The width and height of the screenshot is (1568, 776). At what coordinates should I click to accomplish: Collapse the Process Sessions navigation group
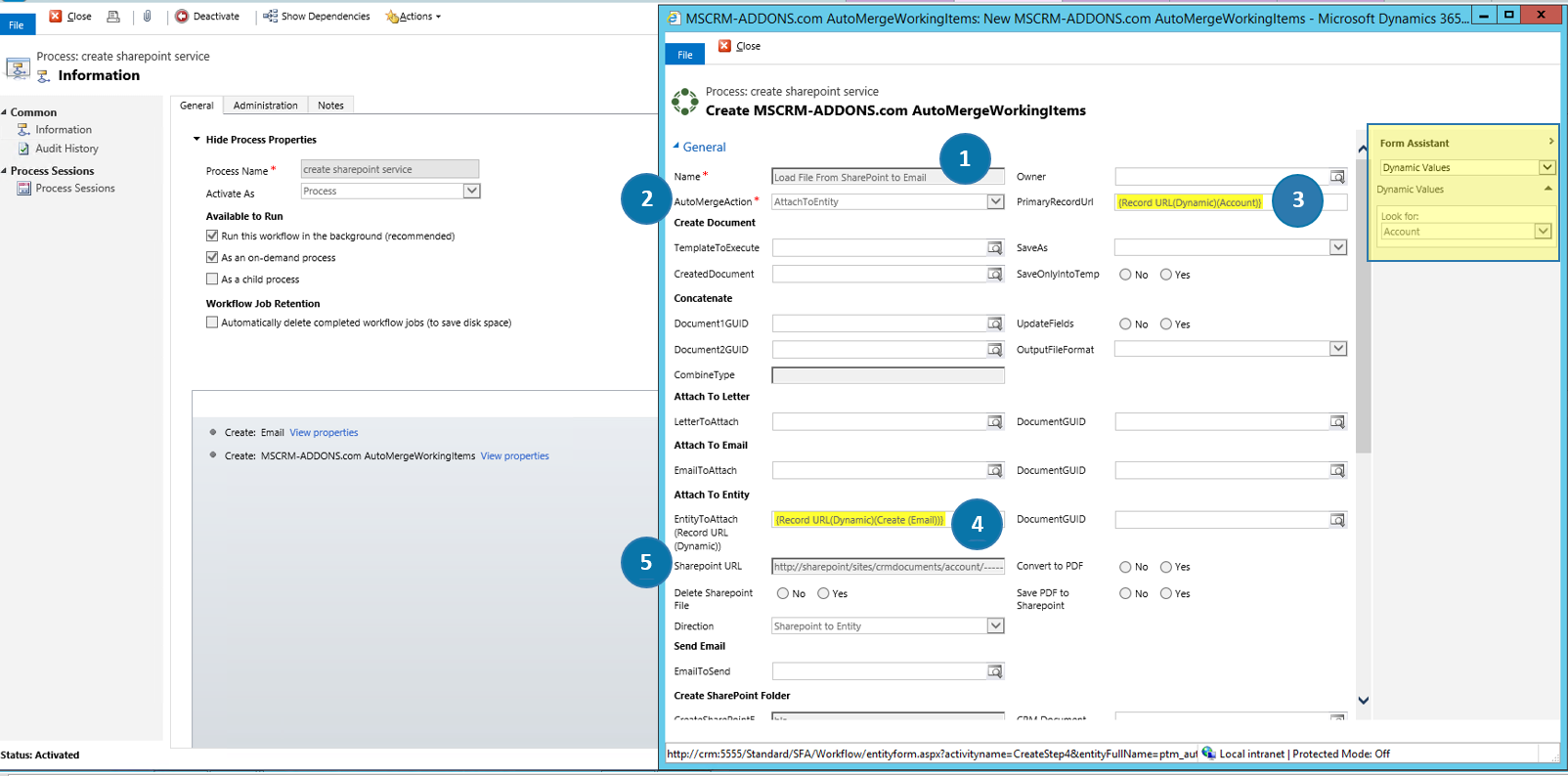(x=4, y=171)
